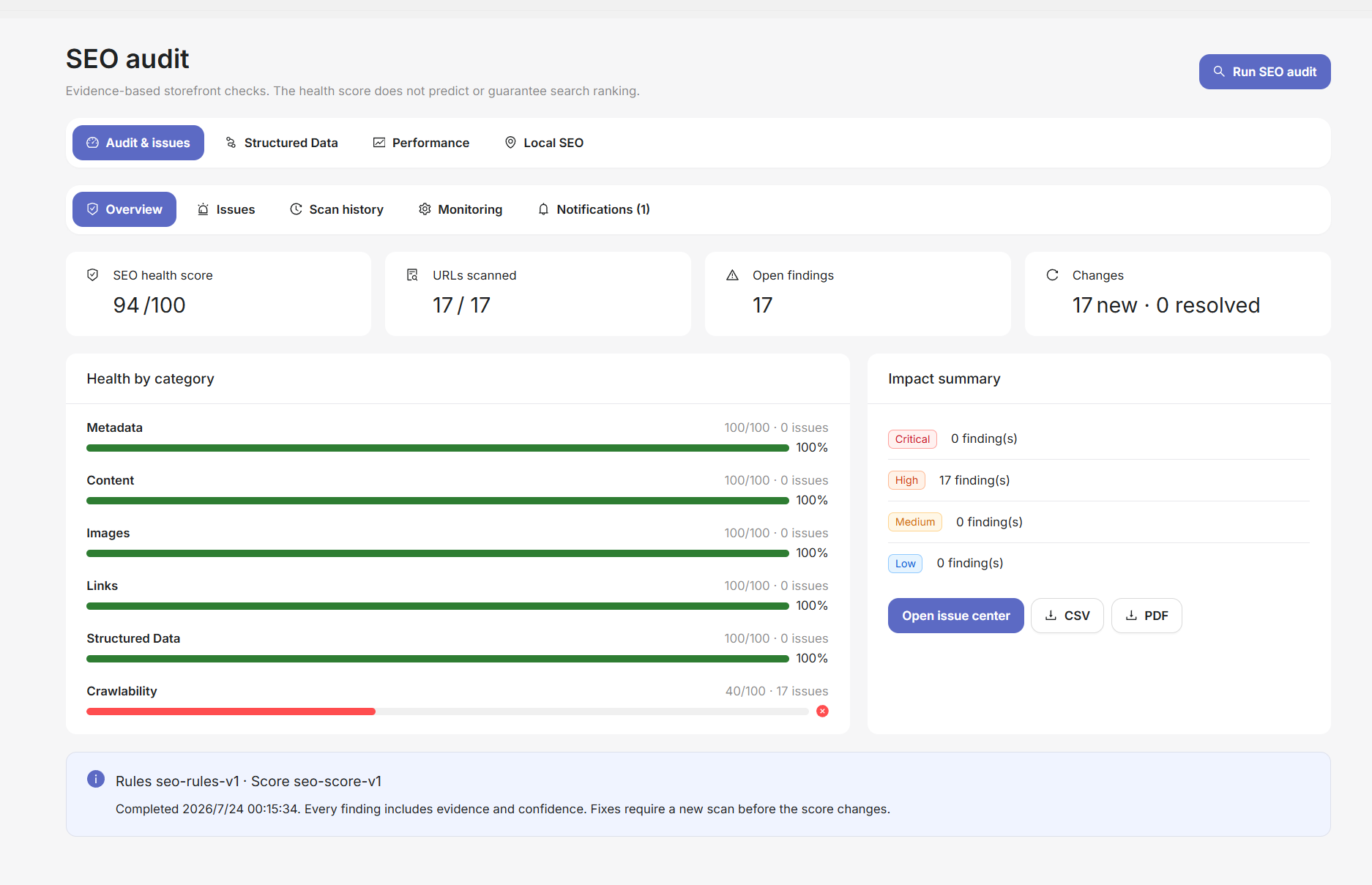The height and width of the screenshot is (885, 1372).
Task: Open the Monitoring sub-tab
Action: point(461,209)
